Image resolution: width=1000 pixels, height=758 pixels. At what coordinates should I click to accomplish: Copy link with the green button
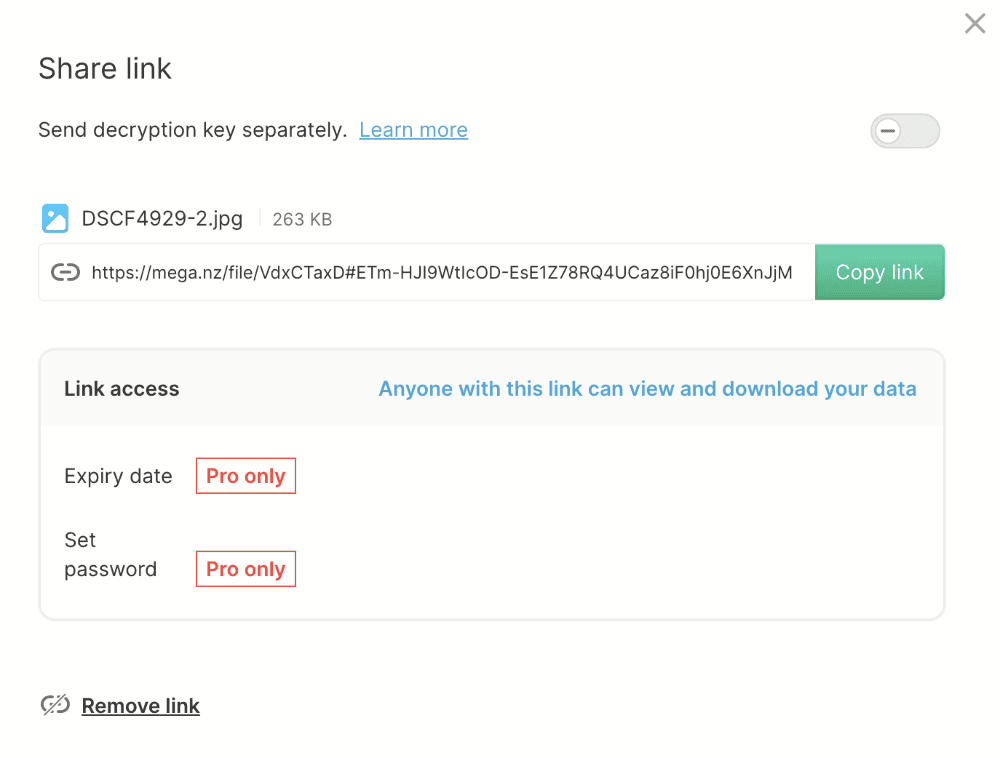(879, 272)
